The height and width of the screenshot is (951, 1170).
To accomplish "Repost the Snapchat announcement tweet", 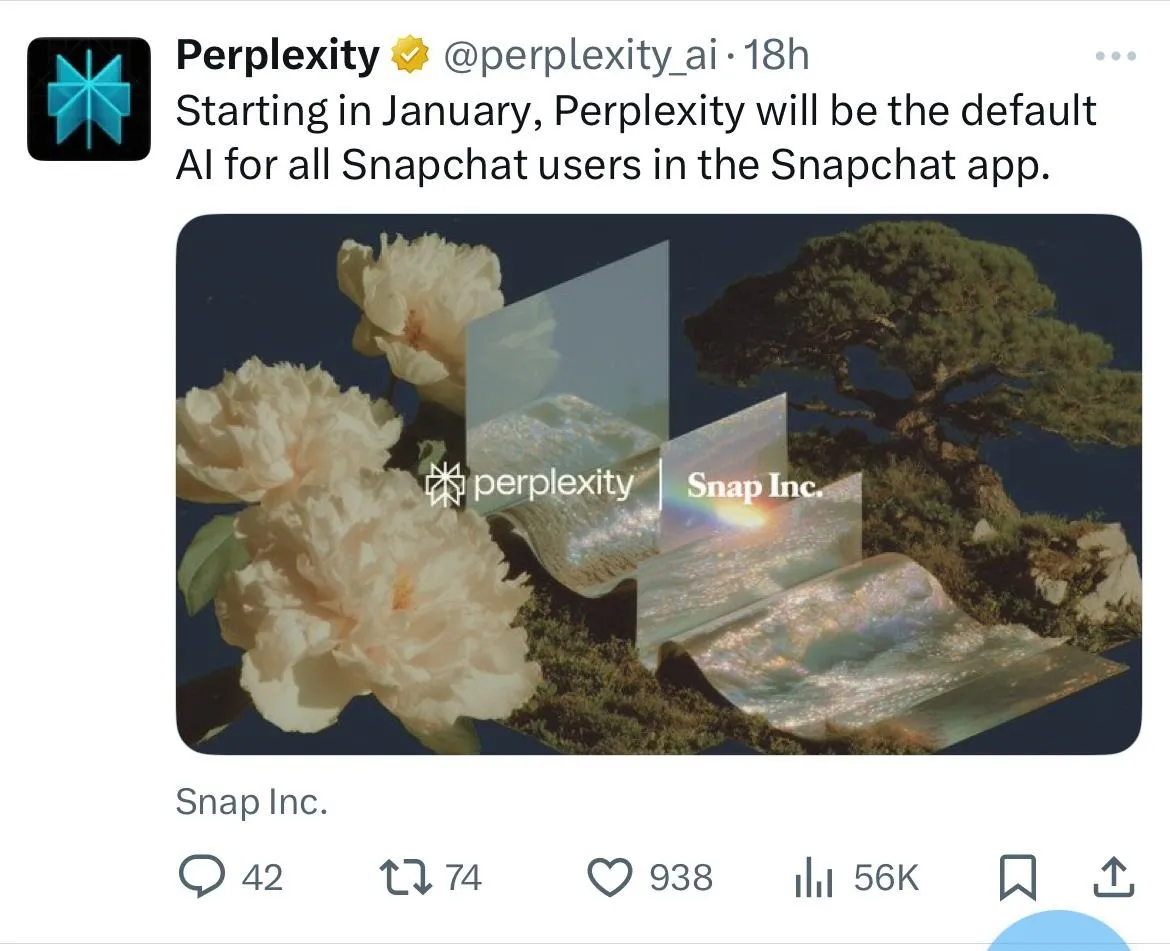I will coord(404,877).
